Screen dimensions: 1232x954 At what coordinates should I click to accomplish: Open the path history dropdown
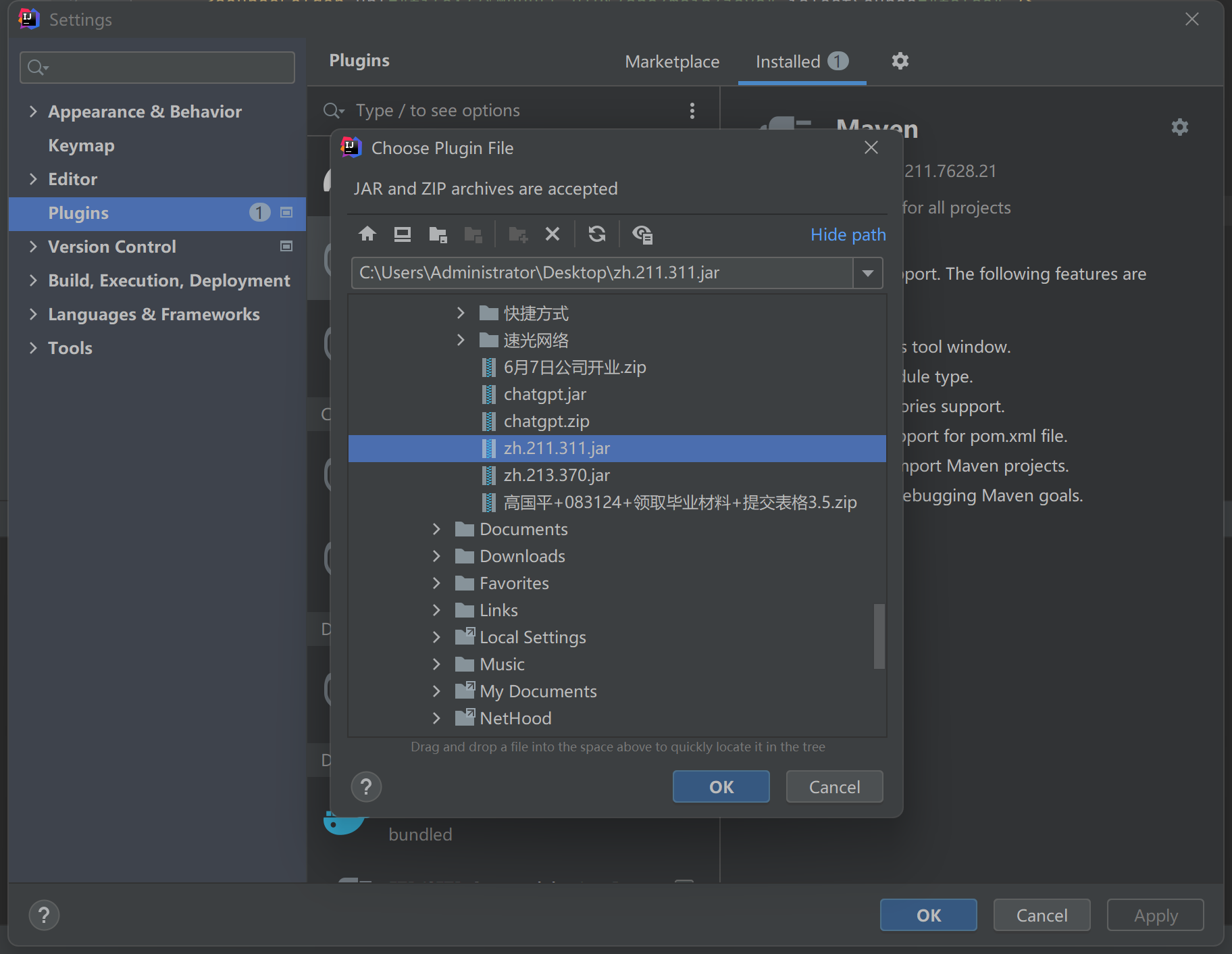point(868,273)
